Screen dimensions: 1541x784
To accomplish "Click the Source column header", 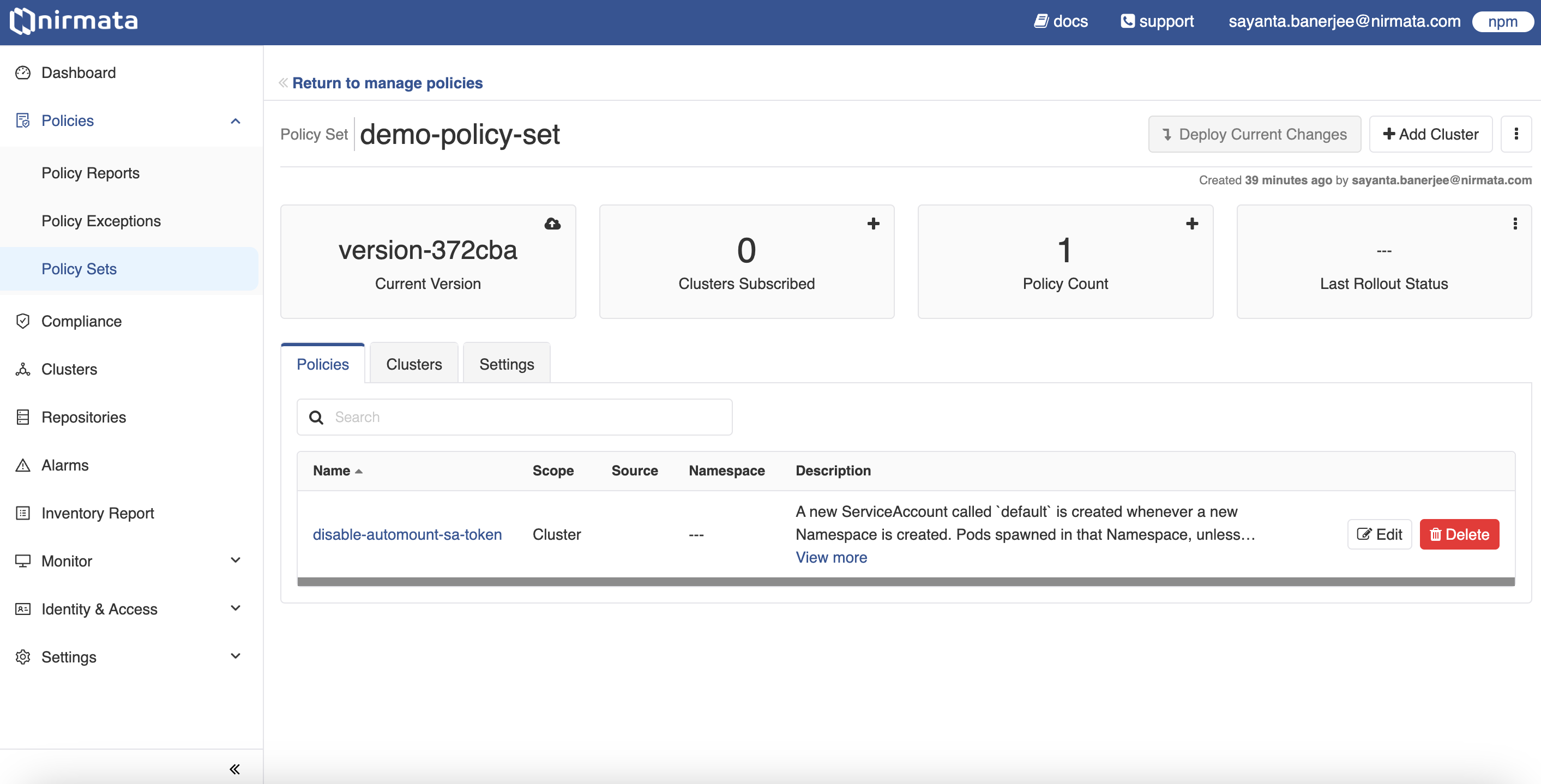I will coord(635,471).
